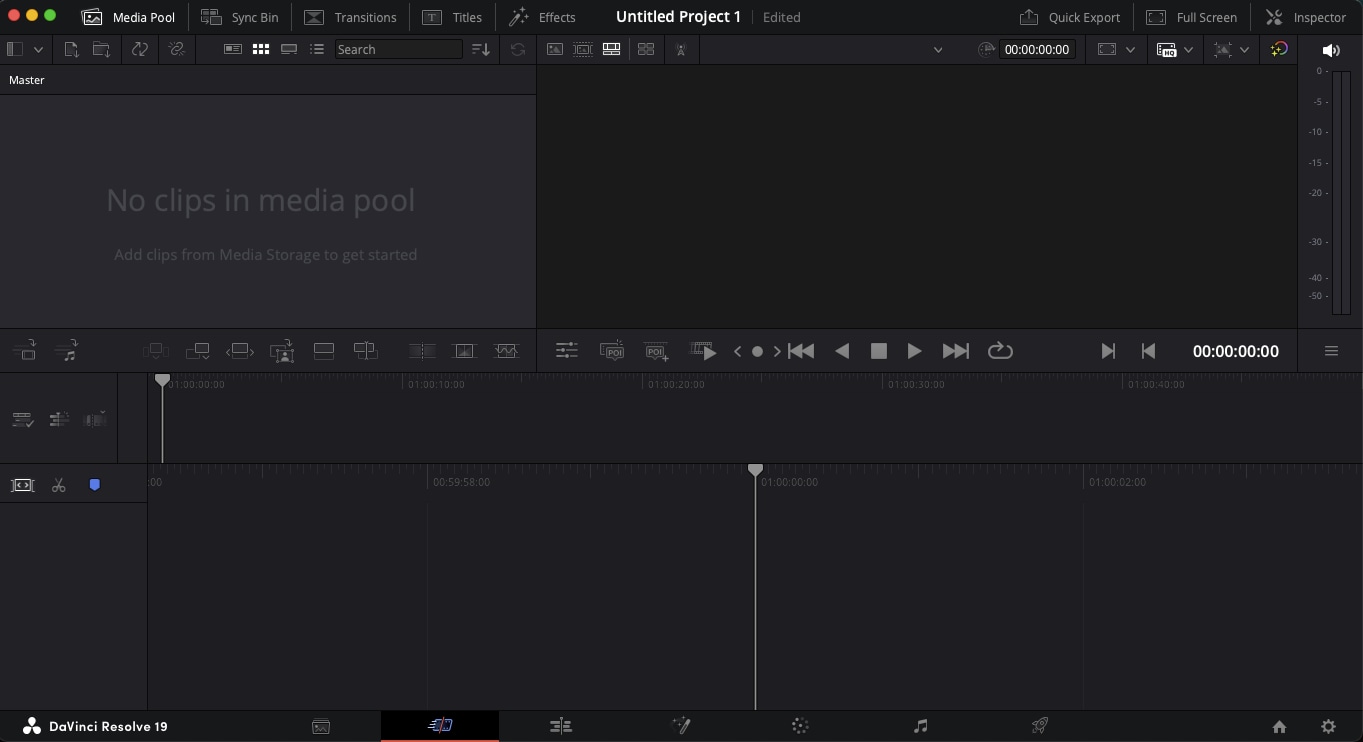Open the Media Pool panel
The height and width of the screenshot is (742, 1363).
click(x=128, y=17)
